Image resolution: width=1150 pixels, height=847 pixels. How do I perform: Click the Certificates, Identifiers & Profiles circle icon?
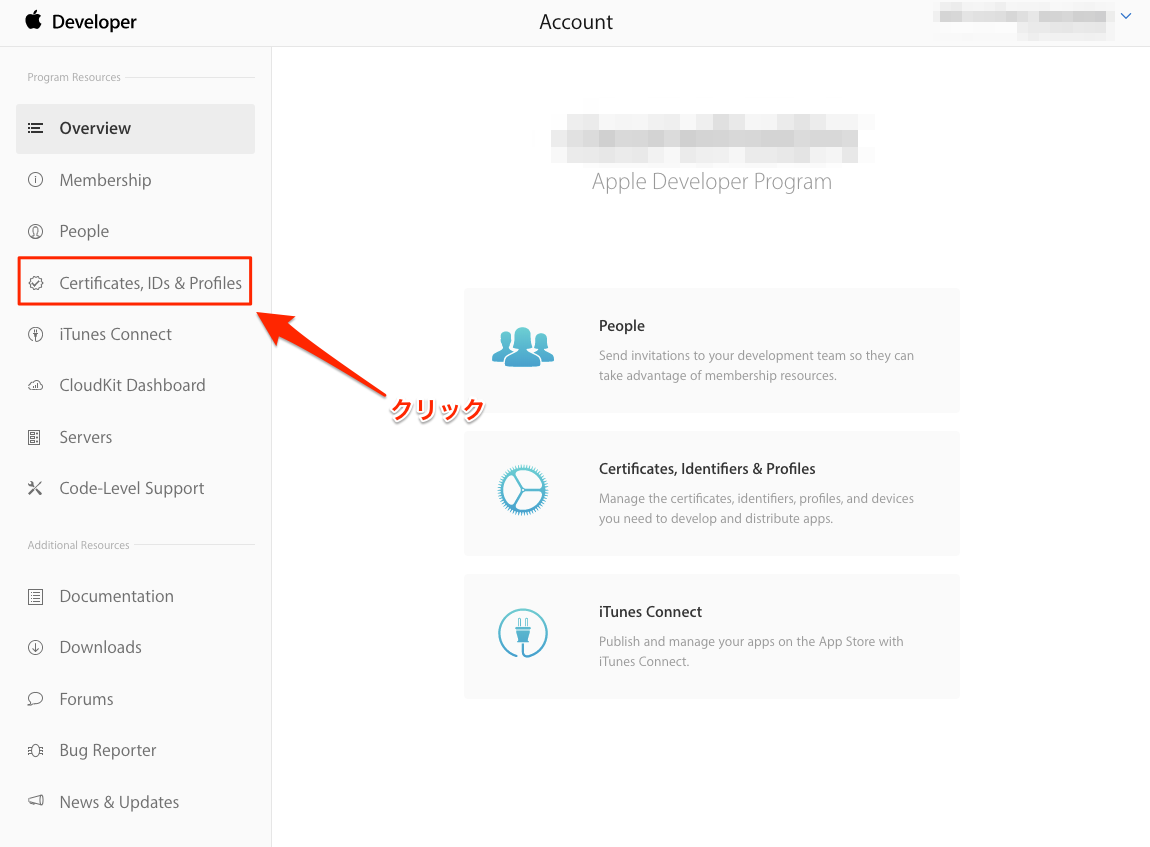point(522,490)
